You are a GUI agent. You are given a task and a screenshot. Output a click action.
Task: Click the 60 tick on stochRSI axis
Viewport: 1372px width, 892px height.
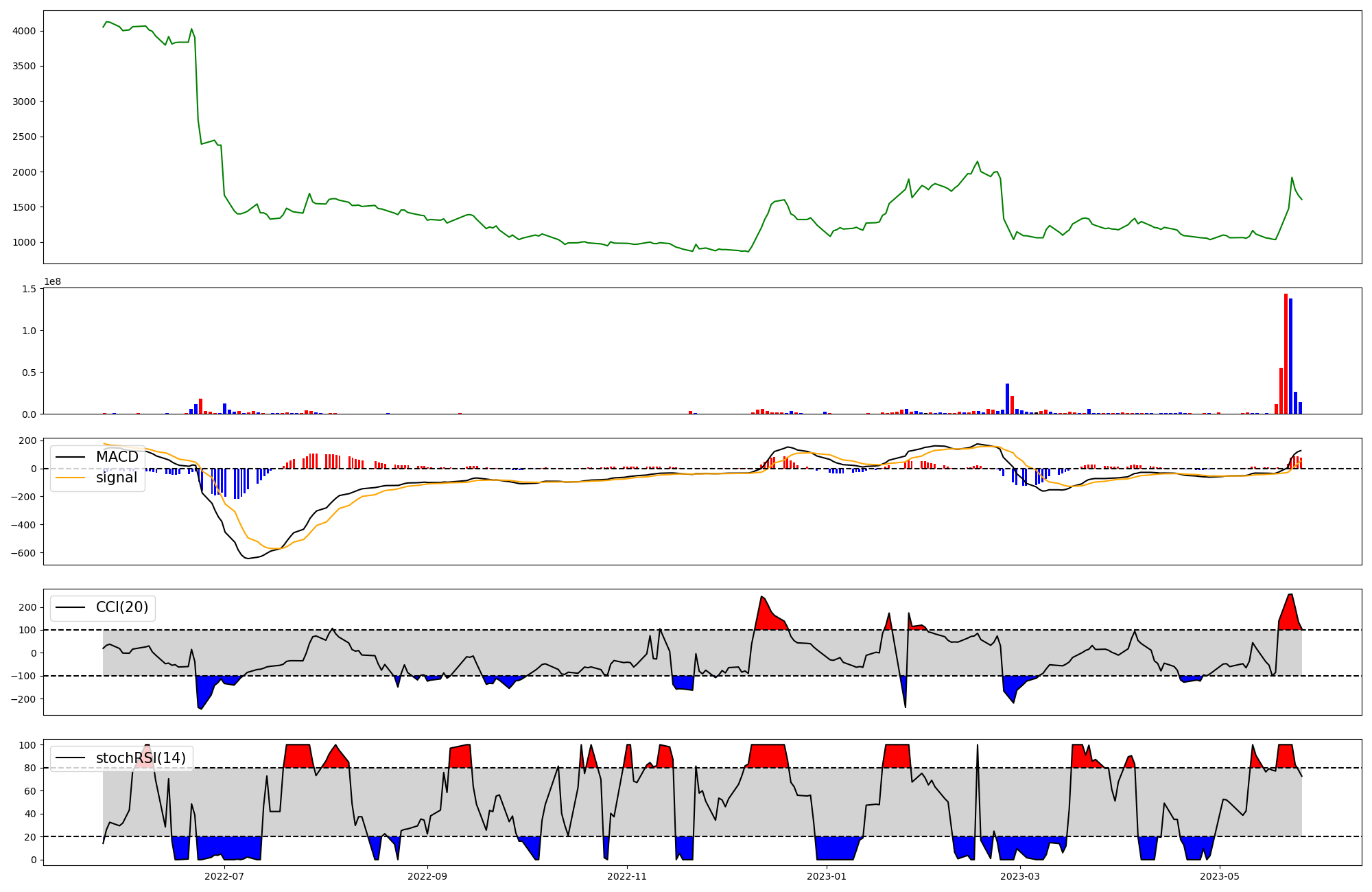29,791
